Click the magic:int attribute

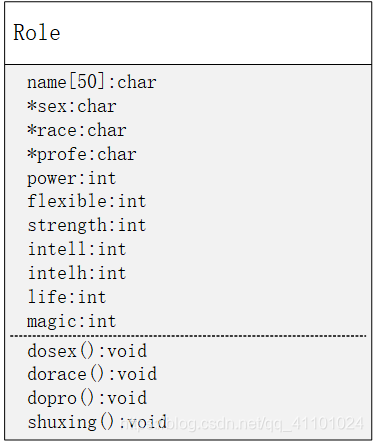72,322
